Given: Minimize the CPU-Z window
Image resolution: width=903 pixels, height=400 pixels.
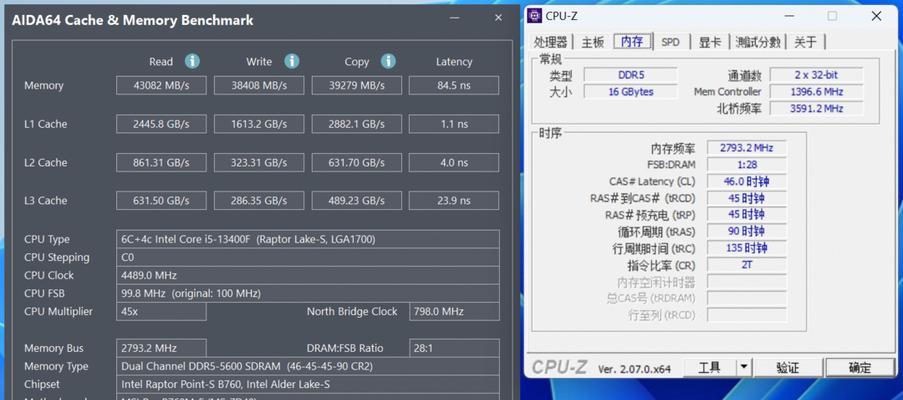Looking at the screenshot, I should 788,16.
